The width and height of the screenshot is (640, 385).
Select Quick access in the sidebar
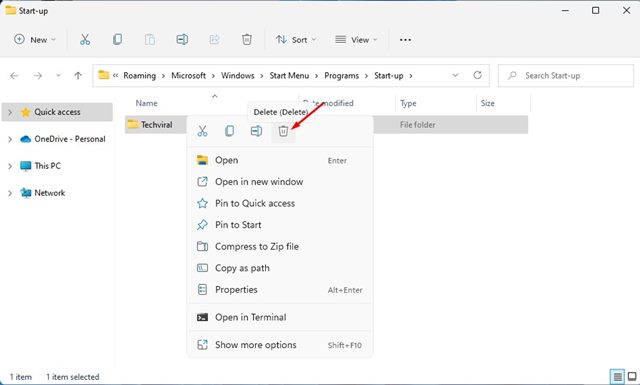[x=57, y=112]
